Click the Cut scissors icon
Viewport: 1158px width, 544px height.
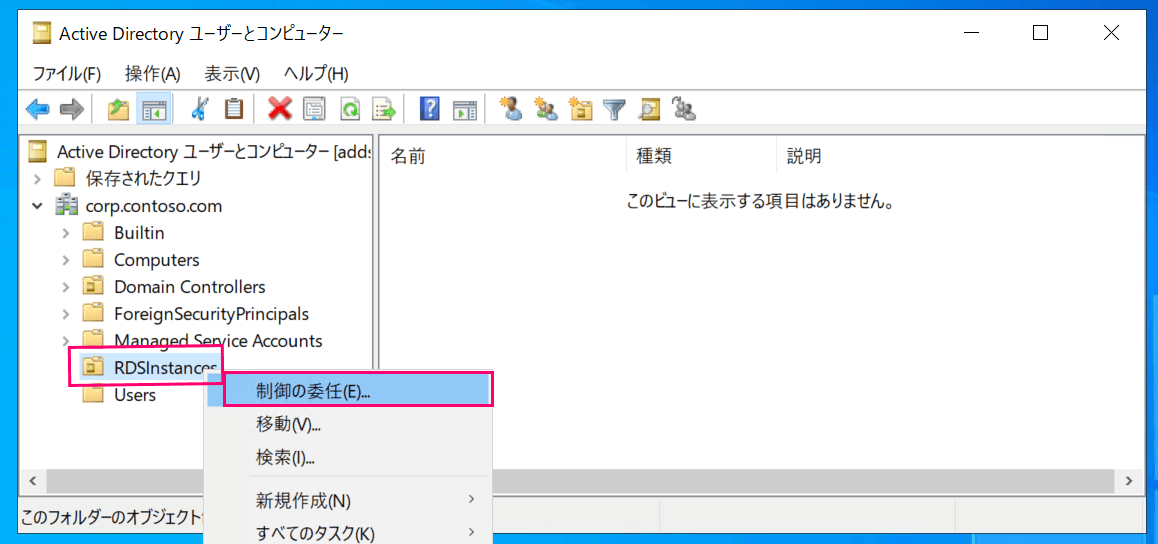tap(198, 110)
